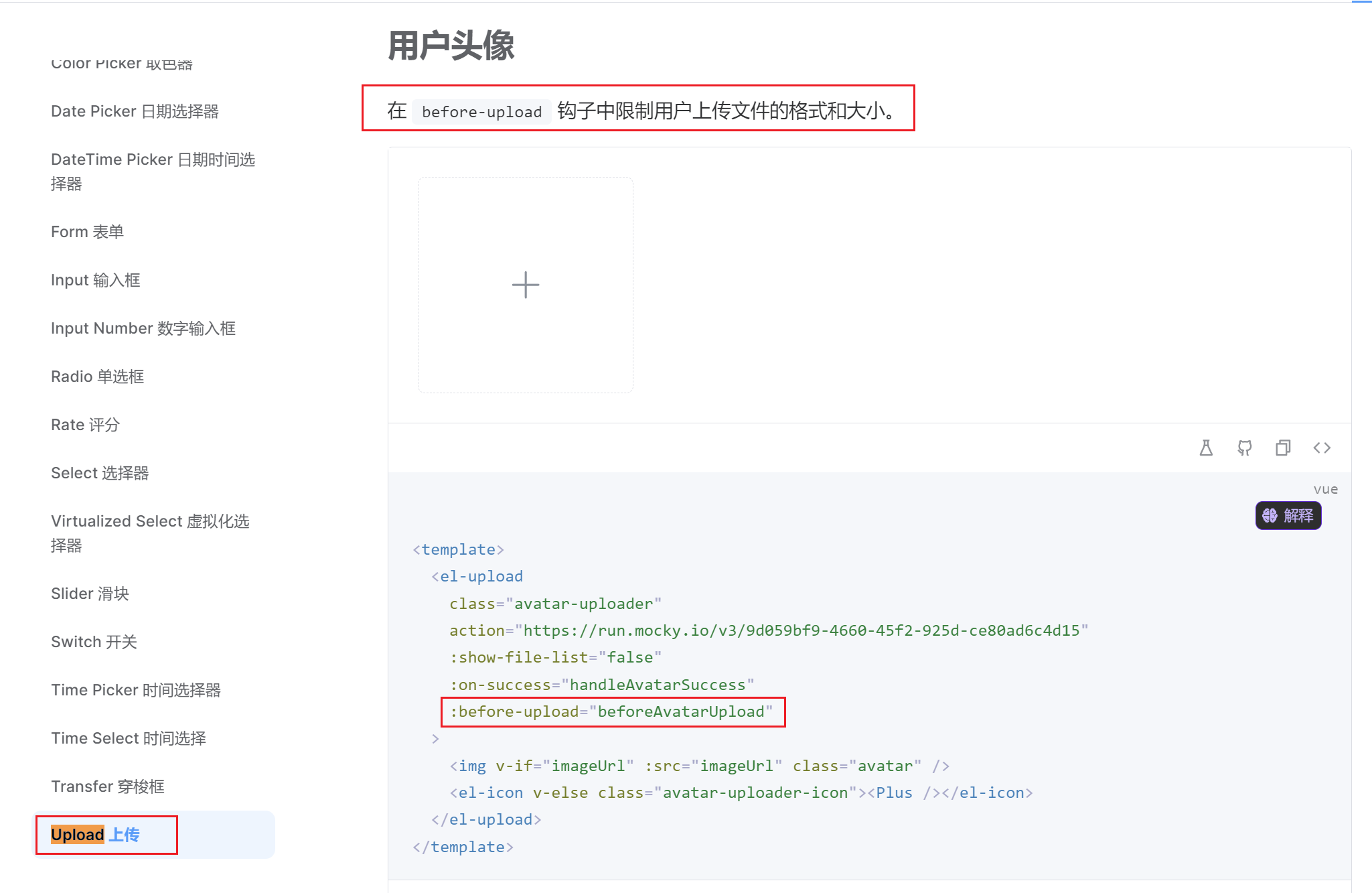The height and width of the screenshot is (893, 1372).
Task: Open the playground flask icon
Action: tap(1206, 448)
